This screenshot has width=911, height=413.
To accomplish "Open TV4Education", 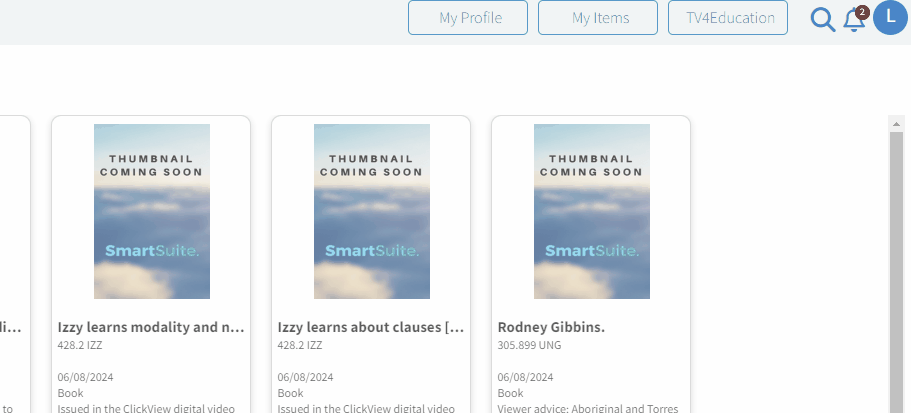I will (728, 17).
